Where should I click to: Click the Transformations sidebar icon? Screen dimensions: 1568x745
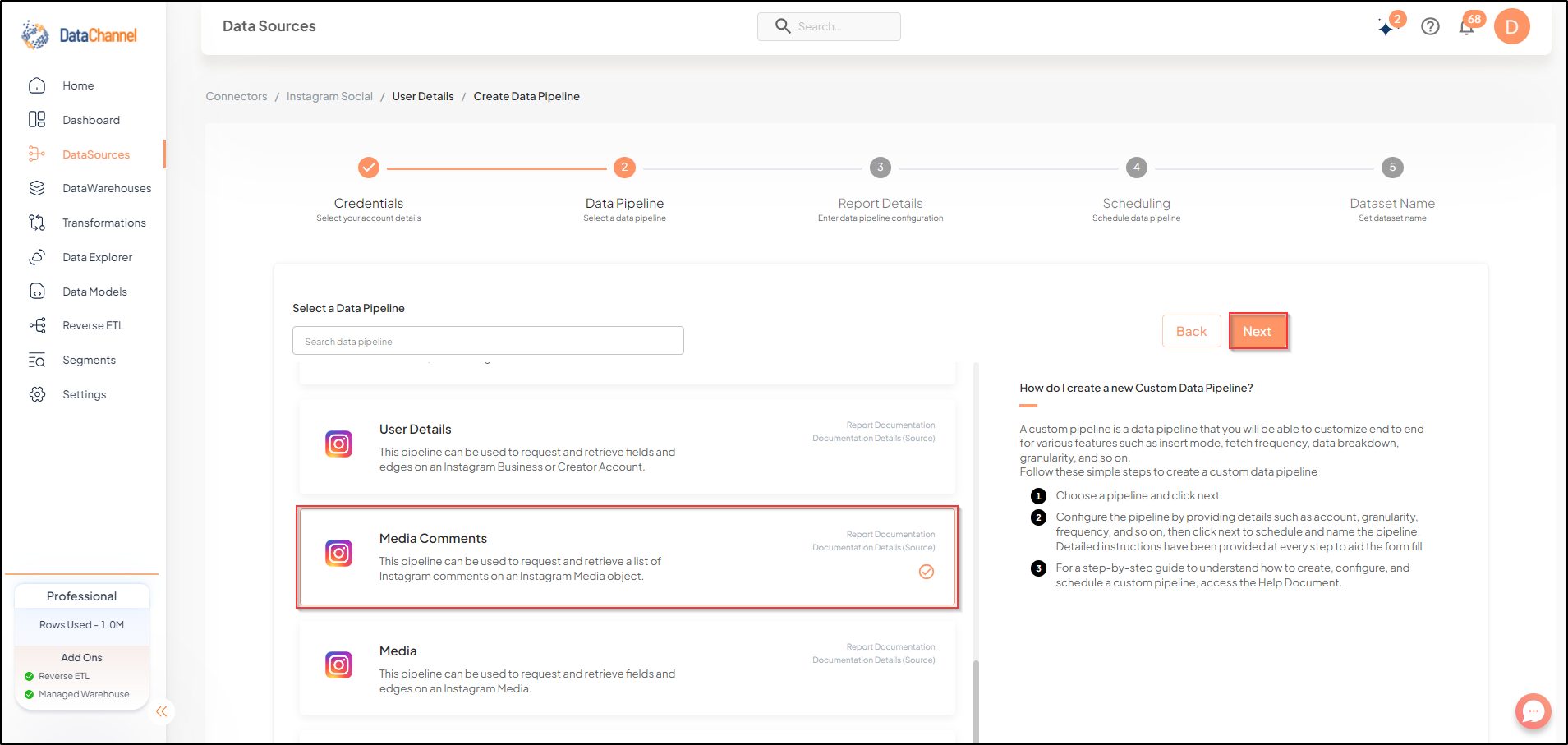37,223
